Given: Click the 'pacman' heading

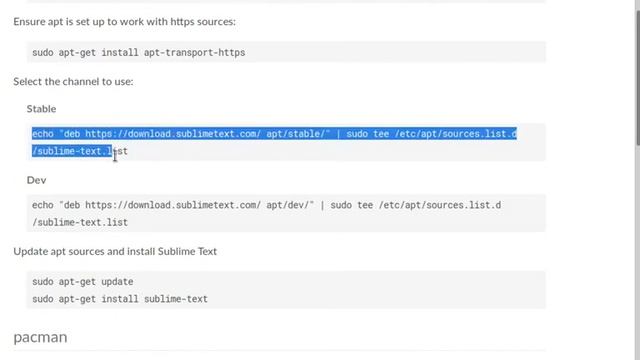Looking at the screenshot, I should [x=40, y=337].
